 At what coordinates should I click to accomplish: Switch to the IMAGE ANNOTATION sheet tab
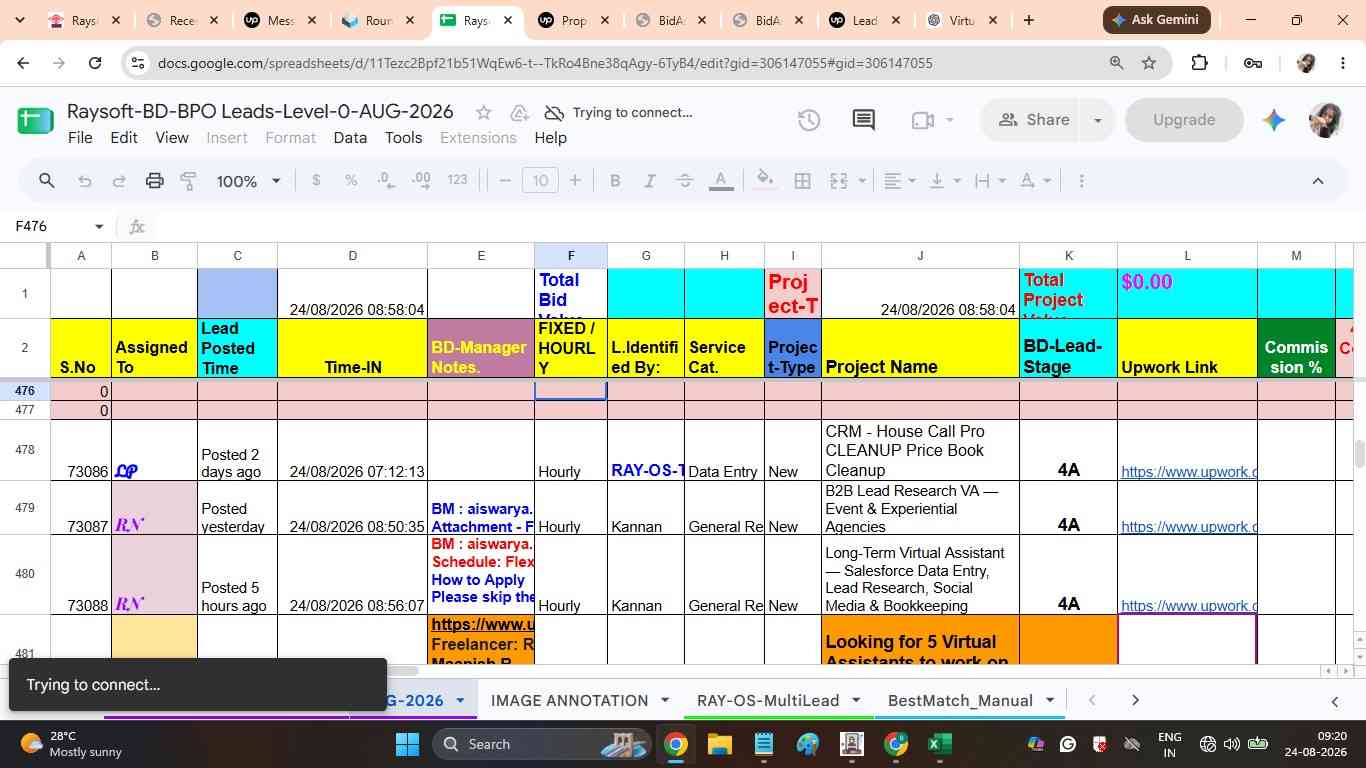[570, 701]
